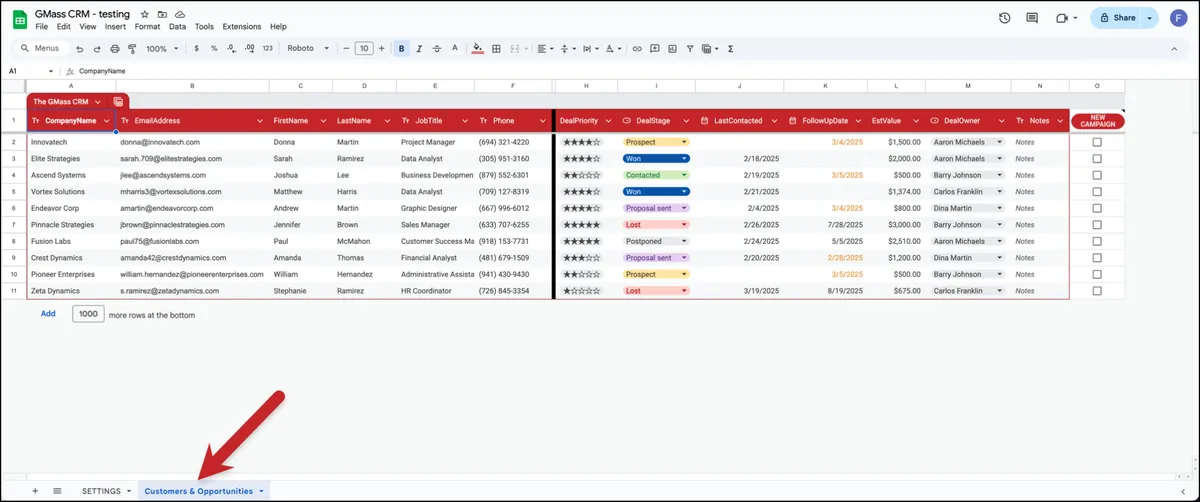Open the Extensions menu
This screenshot has height=502, width=1200.
[242, 27]
